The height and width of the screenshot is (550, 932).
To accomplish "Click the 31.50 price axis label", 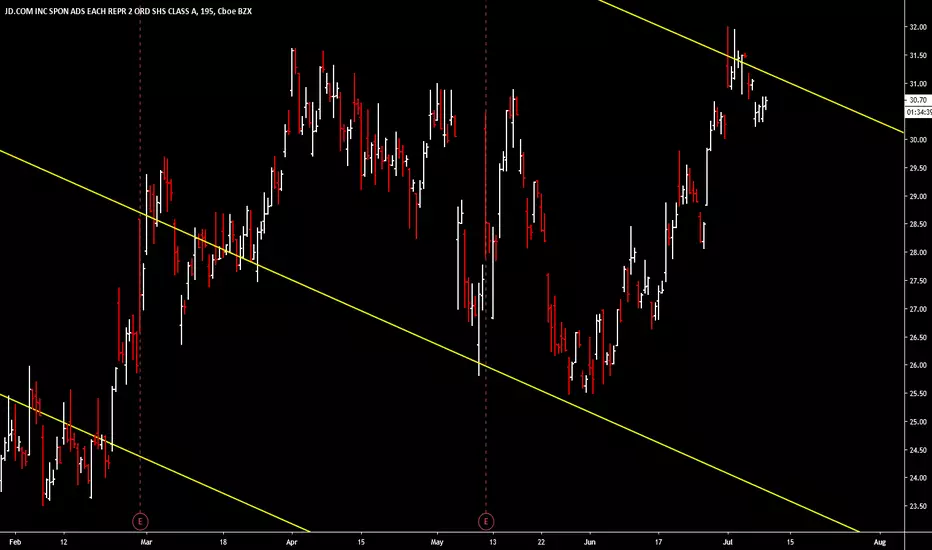I will (918, 55).
